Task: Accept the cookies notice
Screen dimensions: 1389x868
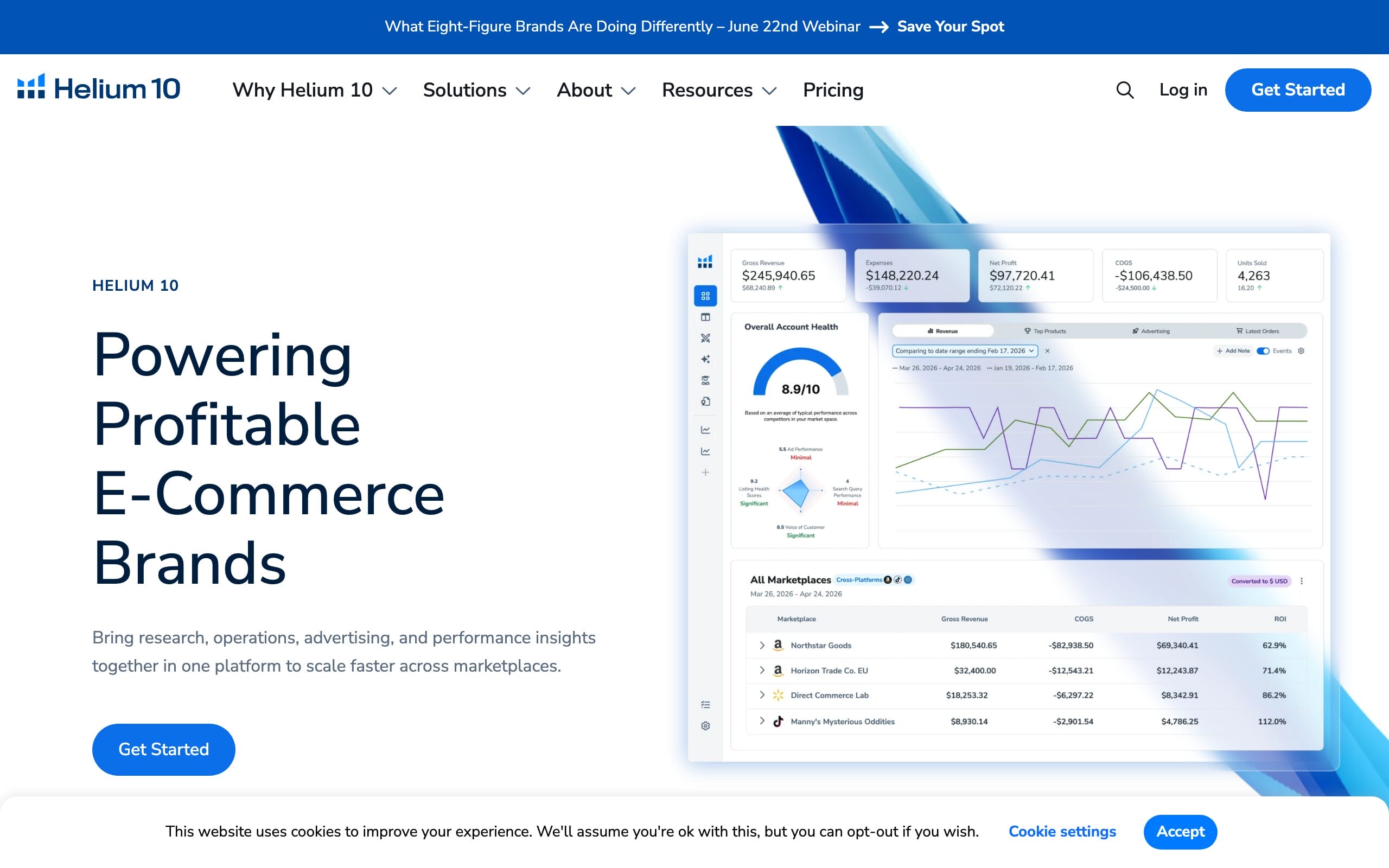Action: (x=1180, y=831)
